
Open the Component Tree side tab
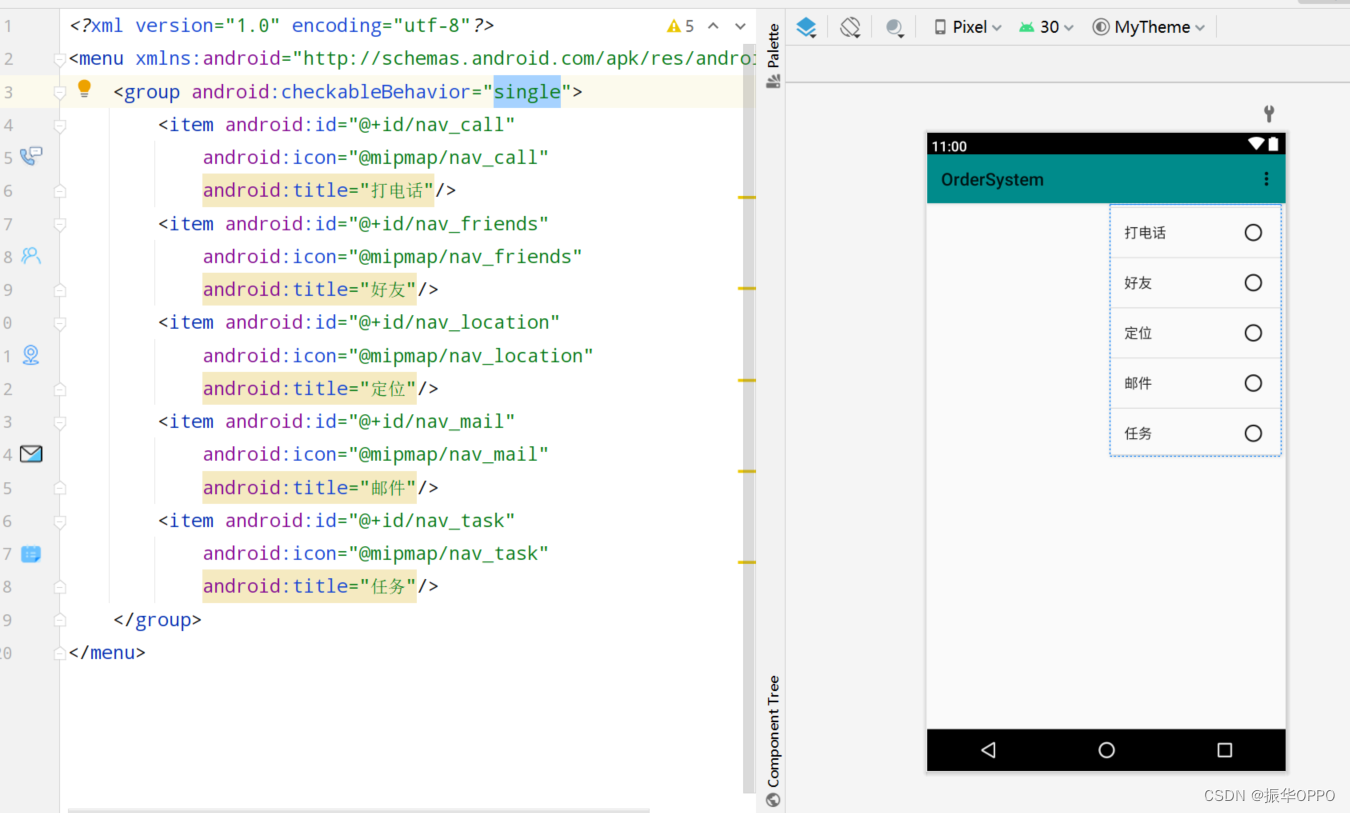[x=773, y=740]
